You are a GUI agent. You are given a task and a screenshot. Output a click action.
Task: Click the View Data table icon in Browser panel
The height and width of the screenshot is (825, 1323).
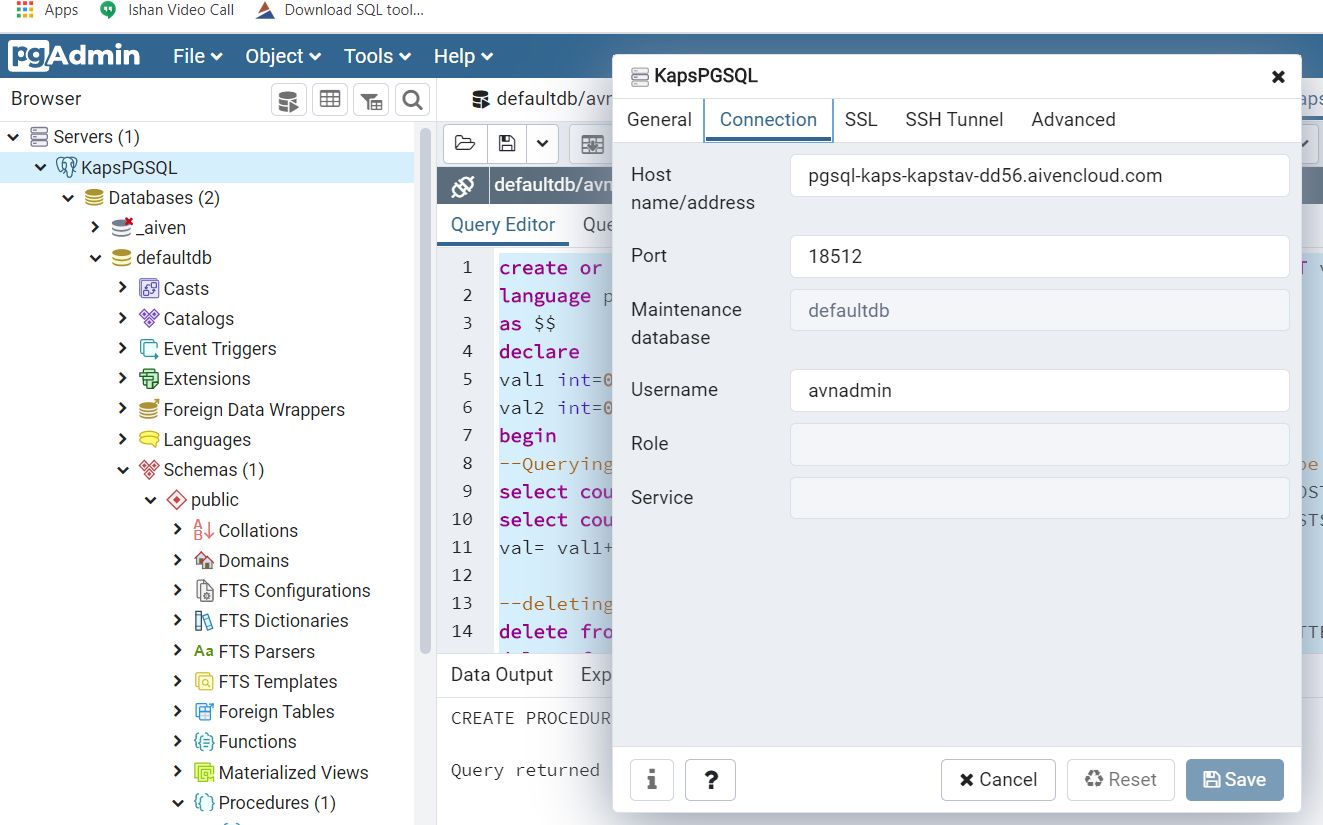click(x=330, y=100)
